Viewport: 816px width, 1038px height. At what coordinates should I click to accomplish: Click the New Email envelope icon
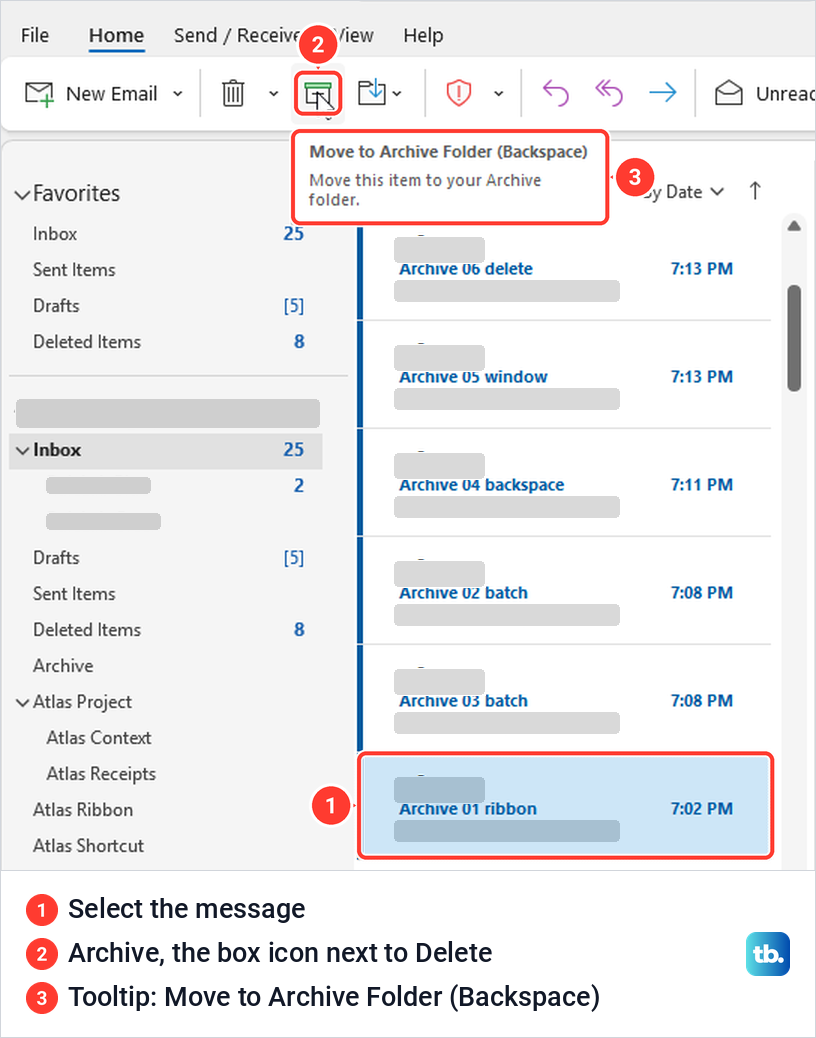39,94
